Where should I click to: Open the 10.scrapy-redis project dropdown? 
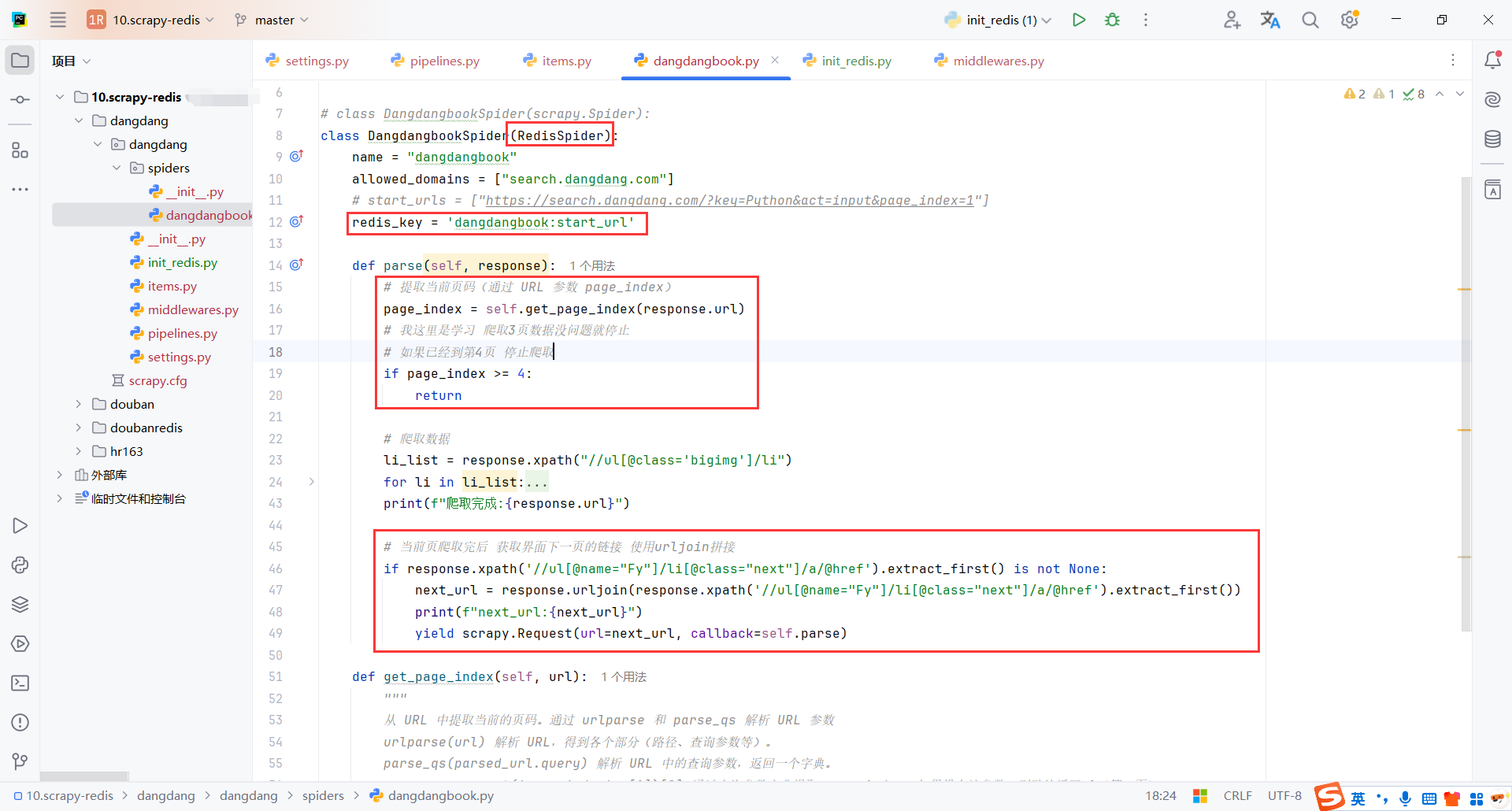coord(150,20)
